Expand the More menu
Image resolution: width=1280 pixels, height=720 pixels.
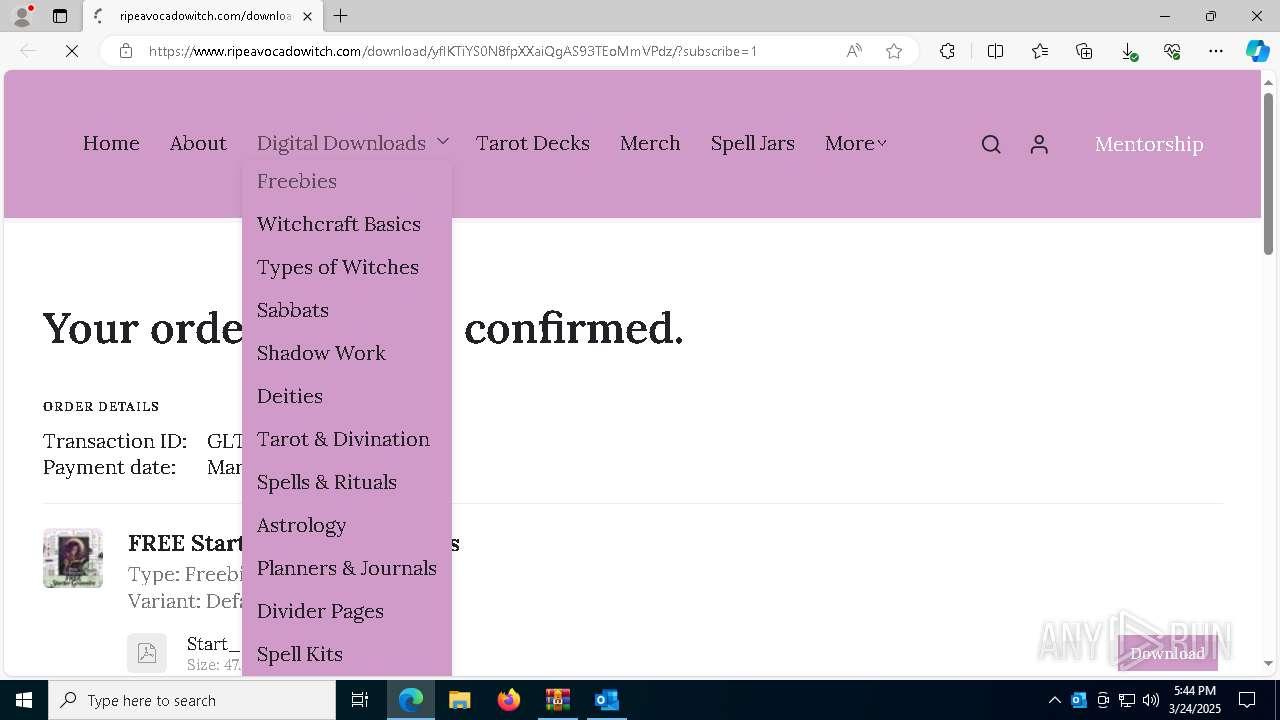(855, 143)
